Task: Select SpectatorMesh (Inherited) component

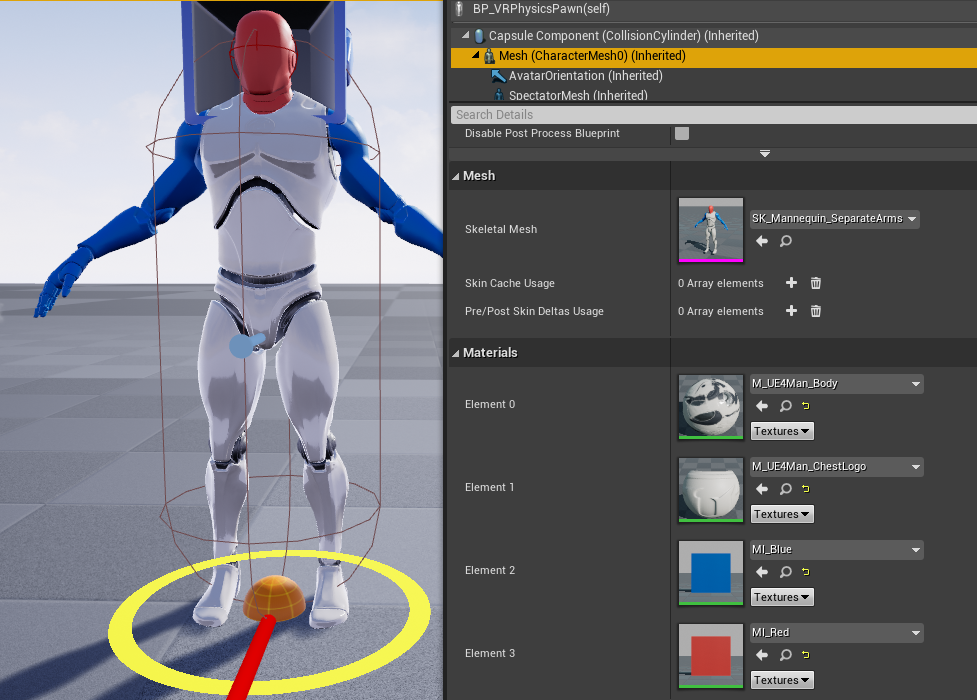Action: (x=713, y=95)
